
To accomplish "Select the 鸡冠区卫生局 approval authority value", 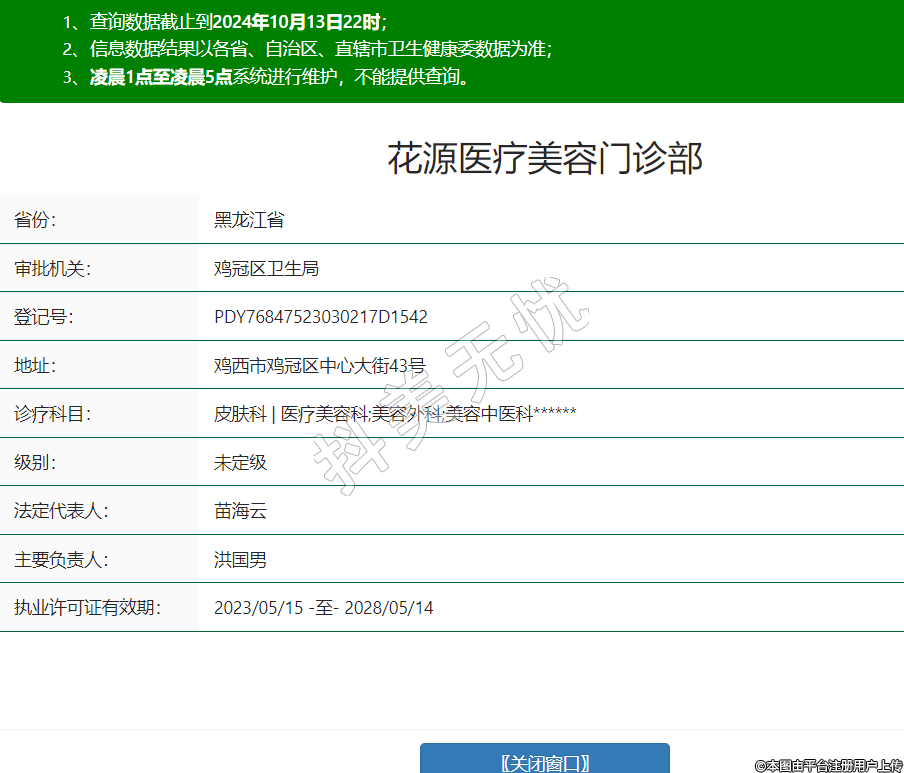I will (266, 269).
